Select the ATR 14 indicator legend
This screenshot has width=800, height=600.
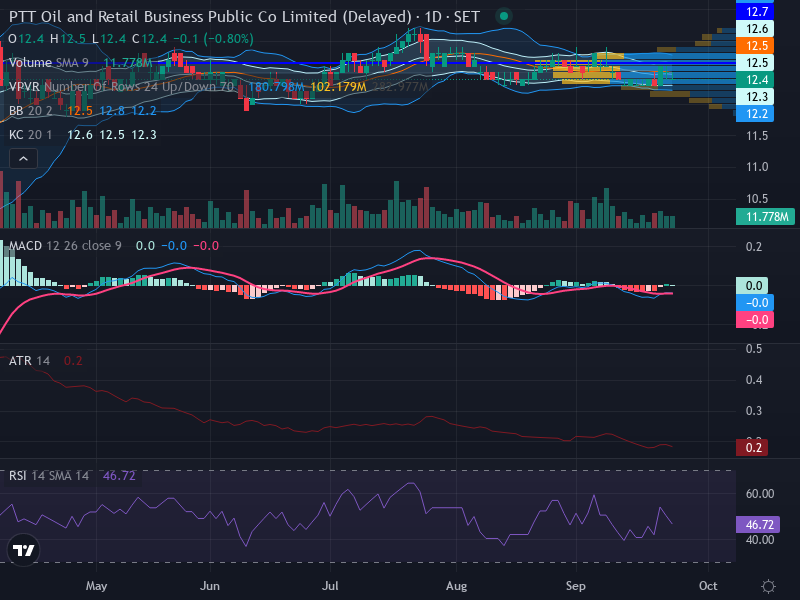coord(30,361)
